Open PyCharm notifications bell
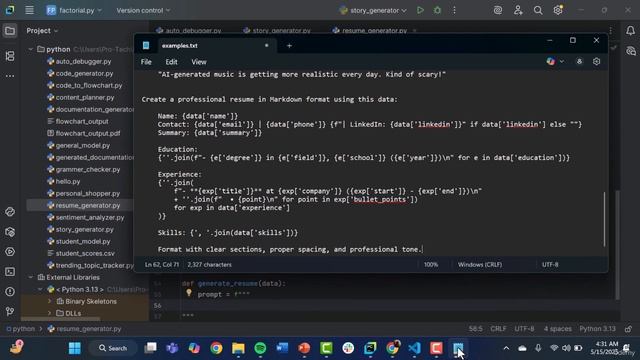The height and width of the screenshot is (360, 640). [x=630, y=31]
